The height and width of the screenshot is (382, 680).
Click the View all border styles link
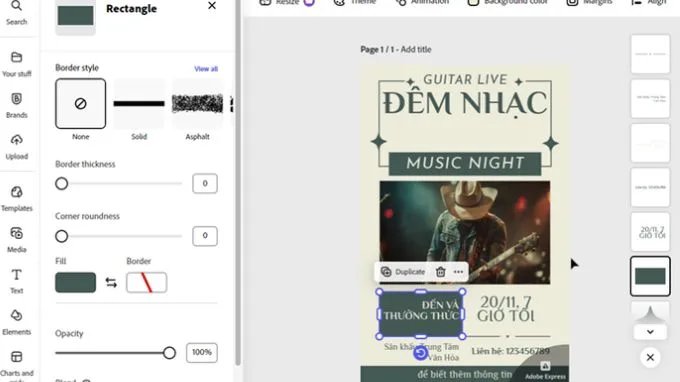tap(206, 69)
